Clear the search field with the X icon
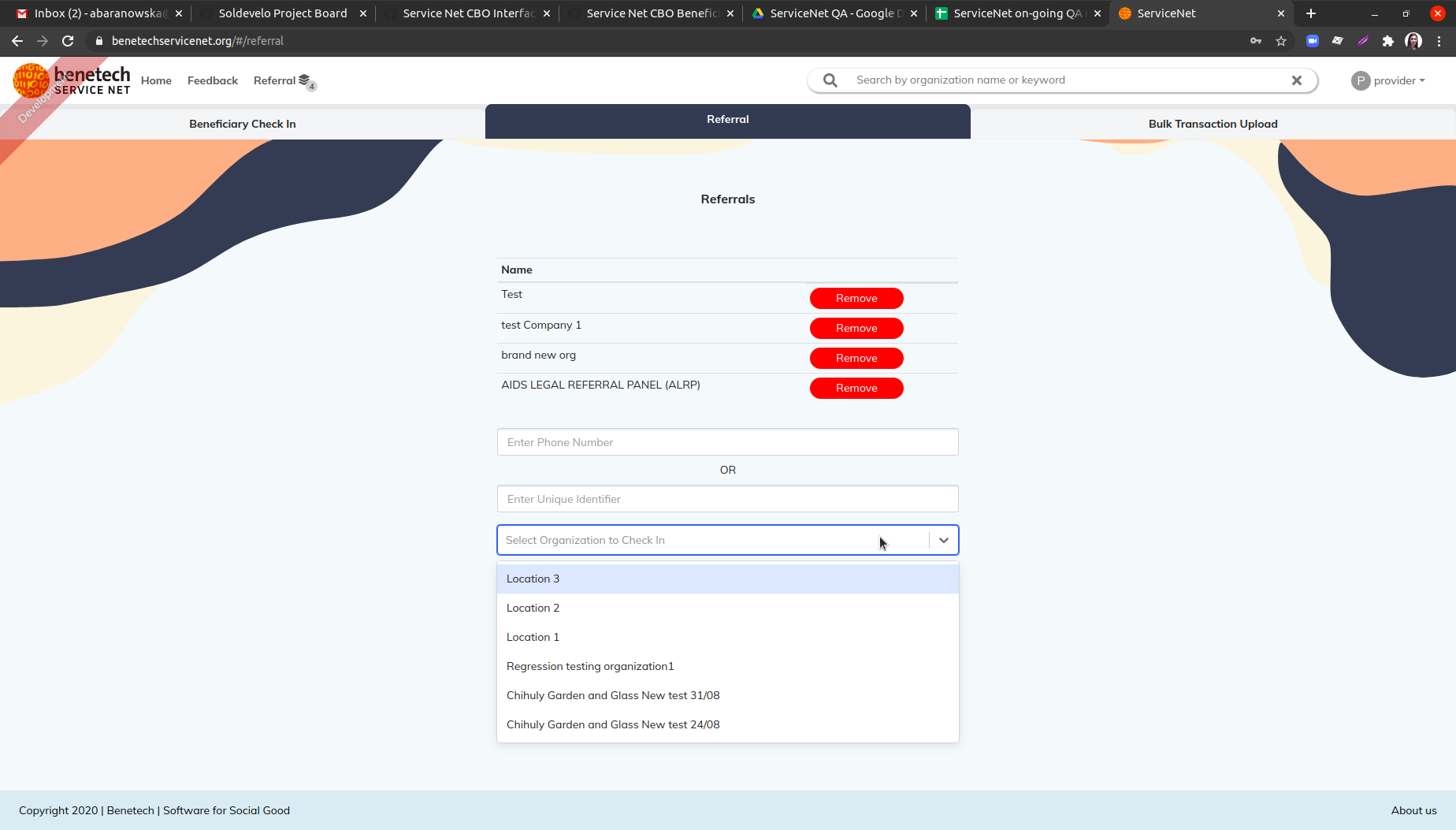1456x830 pixels. click(1297, 80)
